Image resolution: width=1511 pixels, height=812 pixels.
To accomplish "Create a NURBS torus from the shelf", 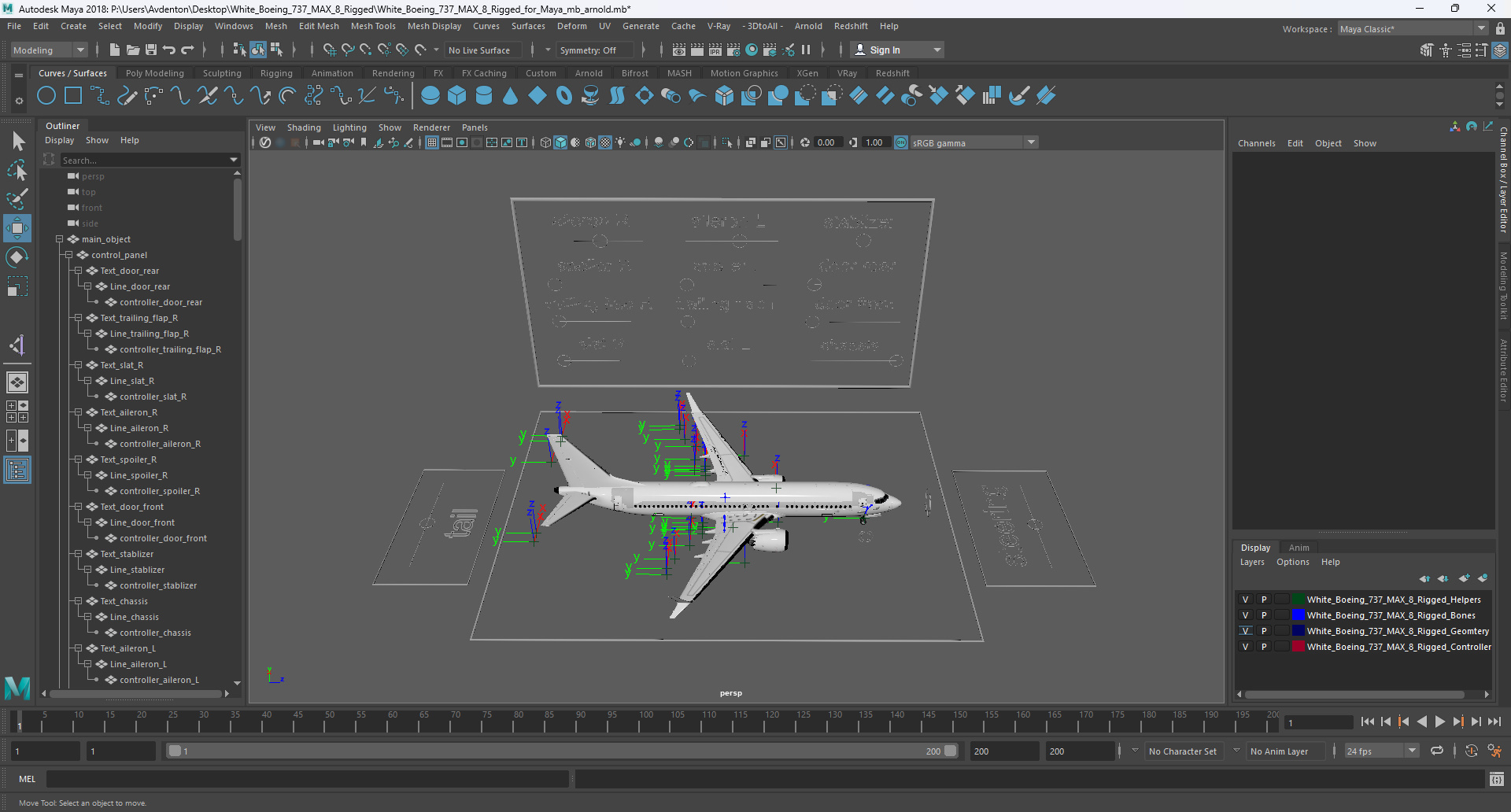I will click(x=564, y=96).
